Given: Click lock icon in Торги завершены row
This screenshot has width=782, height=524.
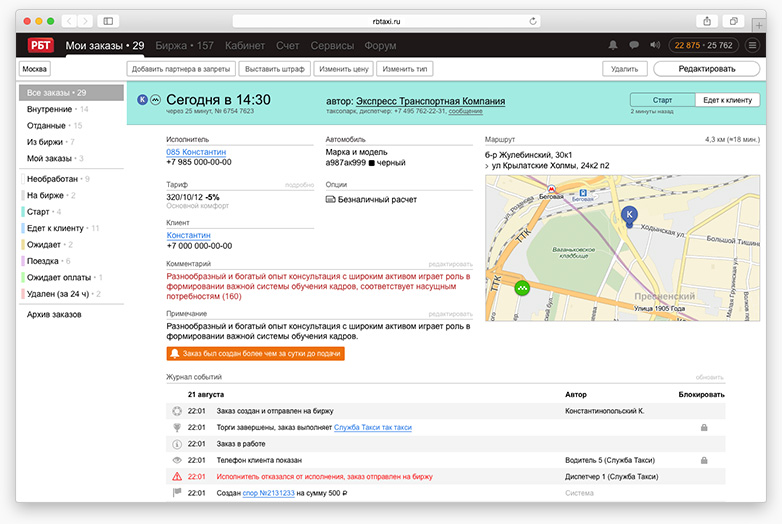Looking at the screenshot, I should tap(704, 427).
